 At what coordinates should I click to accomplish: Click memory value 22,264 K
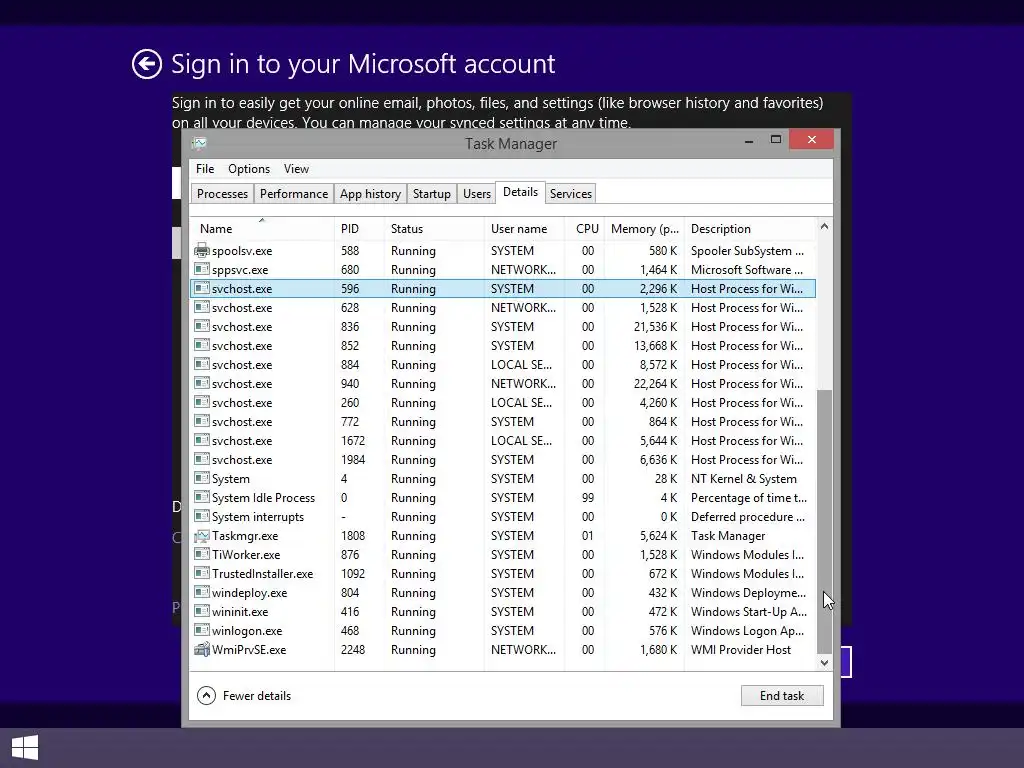(x=655, y=383)
